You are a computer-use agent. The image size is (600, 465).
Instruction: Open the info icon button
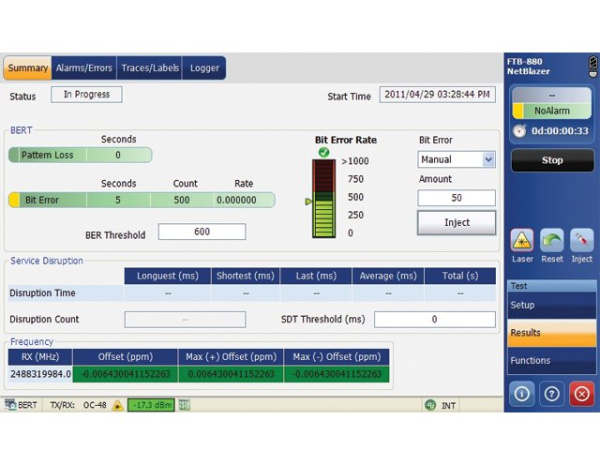tap(523, 392)
